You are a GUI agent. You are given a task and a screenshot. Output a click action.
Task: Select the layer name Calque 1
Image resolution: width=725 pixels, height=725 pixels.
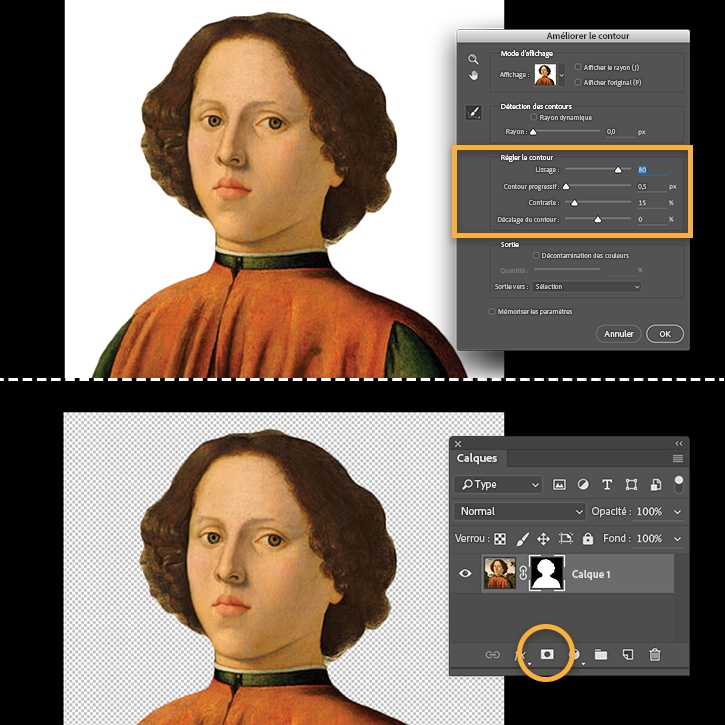click(591, 574)
